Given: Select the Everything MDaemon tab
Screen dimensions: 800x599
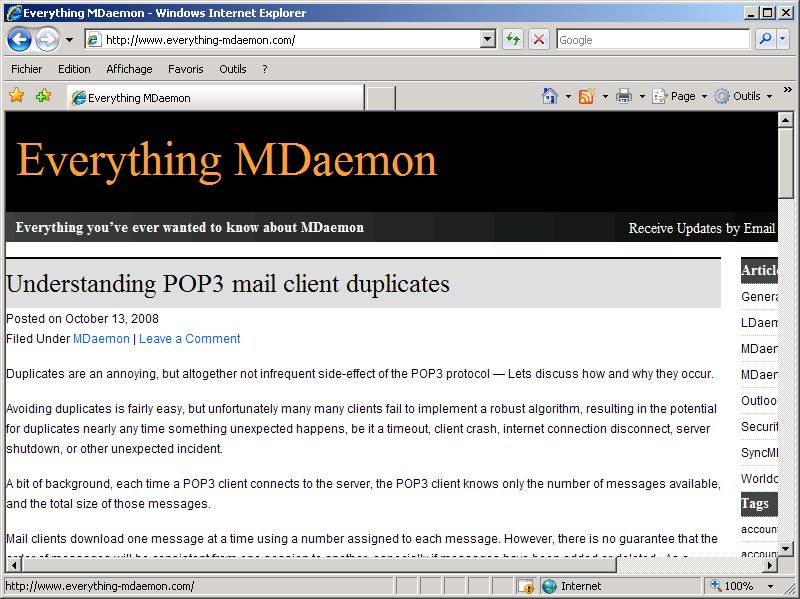Looking at the screenshot, I should 216,97.
